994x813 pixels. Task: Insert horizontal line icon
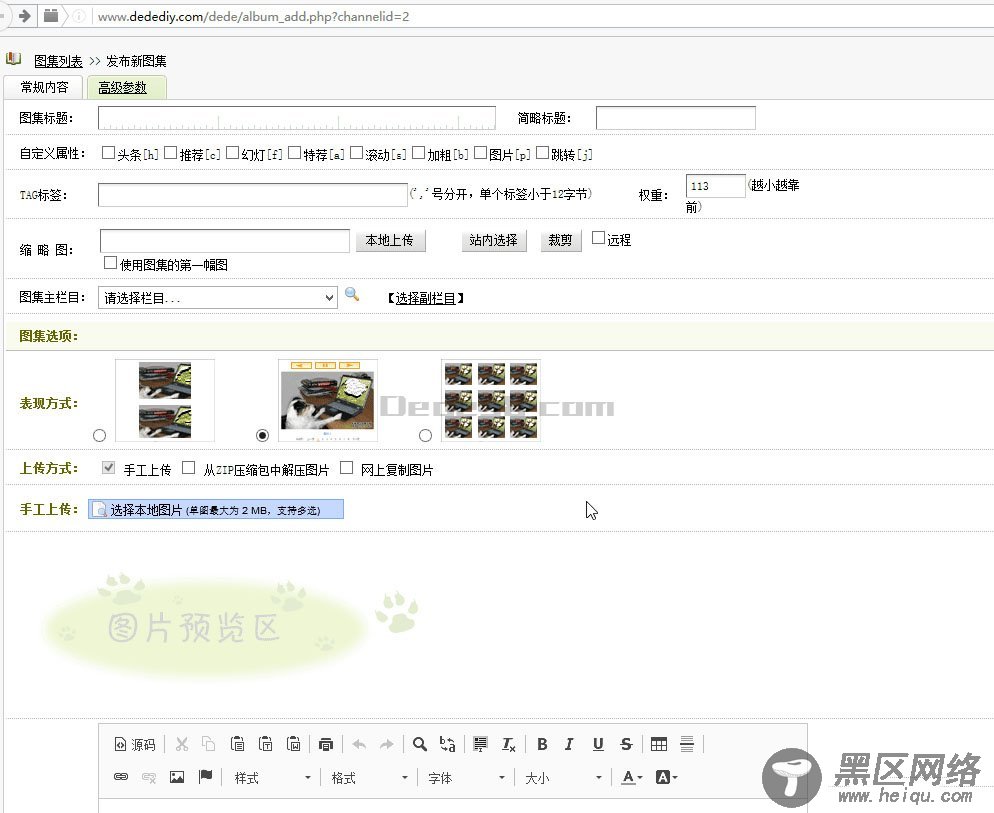click(x=687, y=745)
